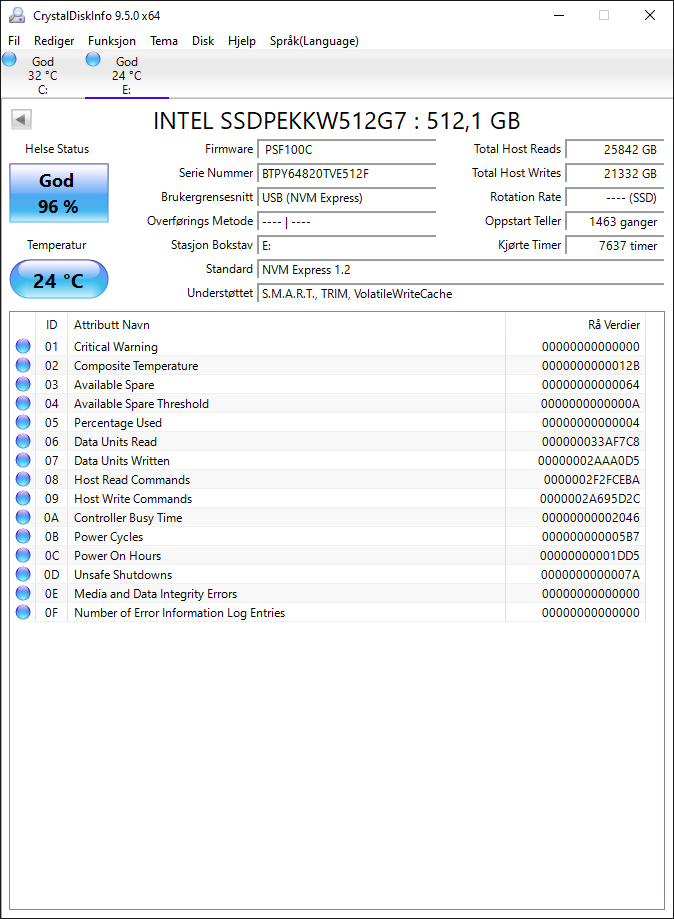Open the Fil menu
This screenshot has height=919, width=674.
coord(14,40)
